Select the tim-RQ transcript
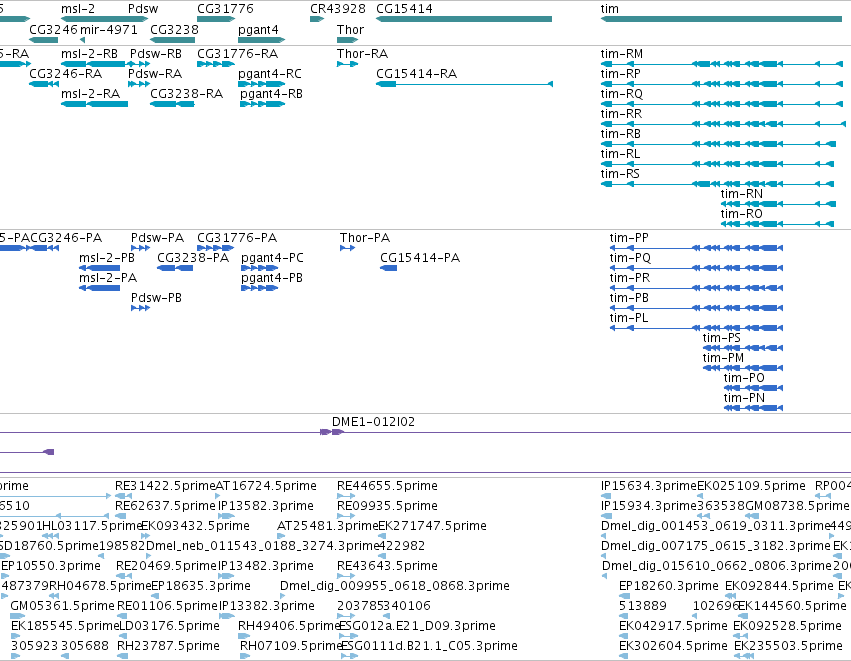Screen dimensions: 851x661 click(x=722, y=104)
